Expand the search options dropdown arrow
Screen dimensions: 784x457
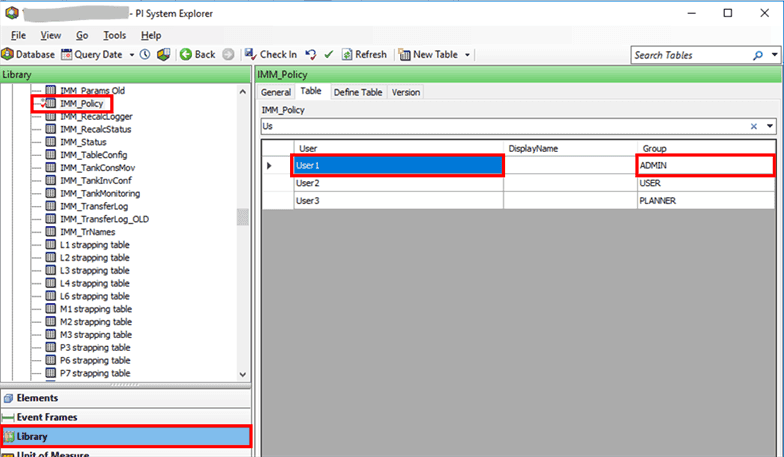click(x=774, y=55)
